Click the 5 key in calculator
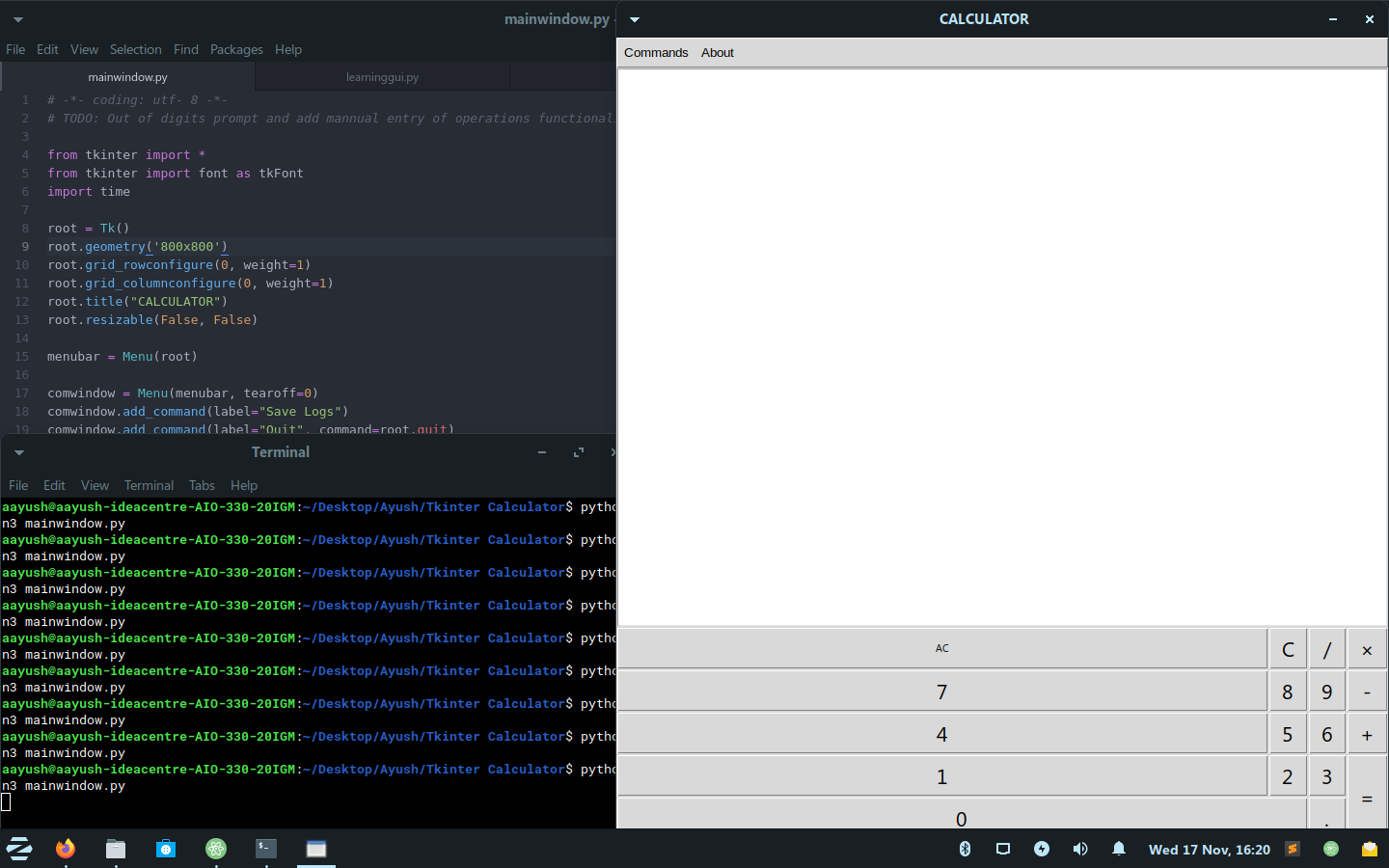Screen dimensions: 1389x868 (1288, 734)
